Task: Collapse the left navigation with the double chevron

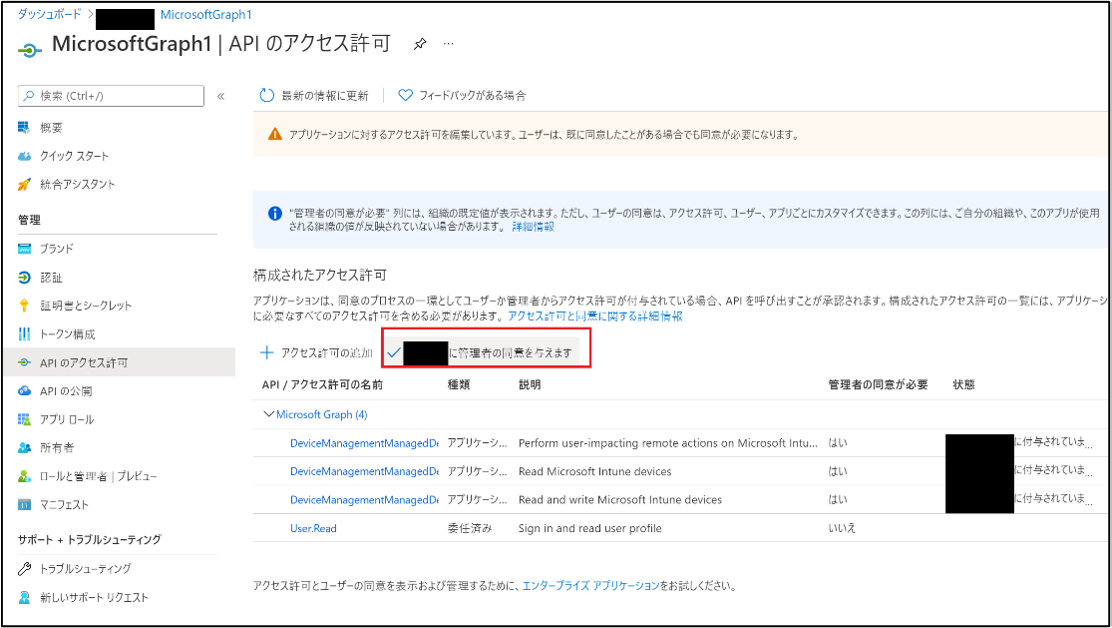Action: 221,96
